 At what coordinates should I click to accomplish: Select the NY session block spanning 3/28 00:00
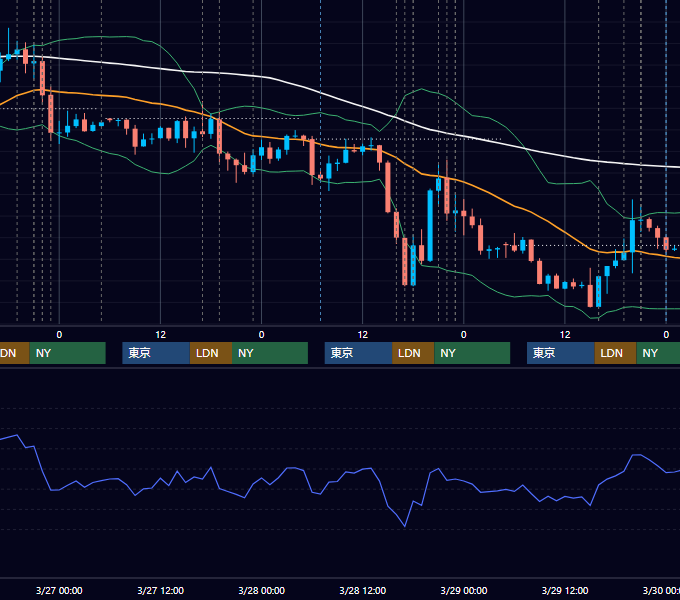click(x=270, y=353)
